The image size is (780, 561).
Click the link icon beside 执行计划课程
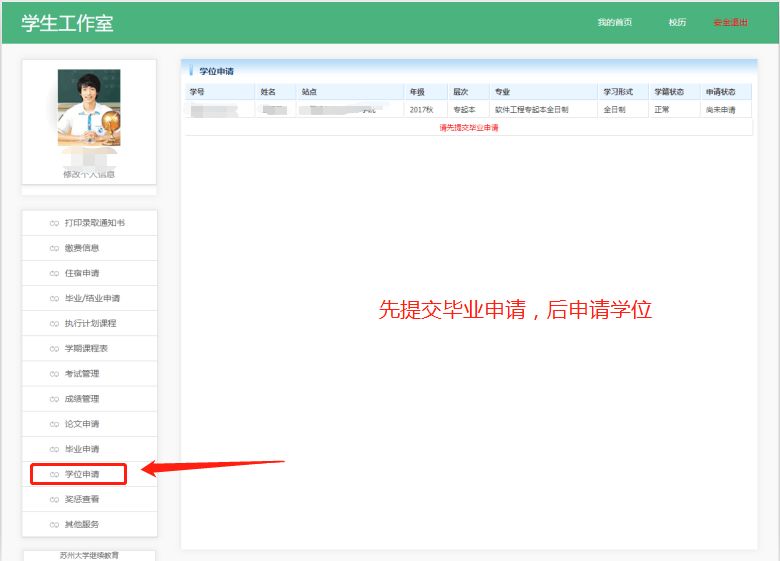[x=54, y=323]
